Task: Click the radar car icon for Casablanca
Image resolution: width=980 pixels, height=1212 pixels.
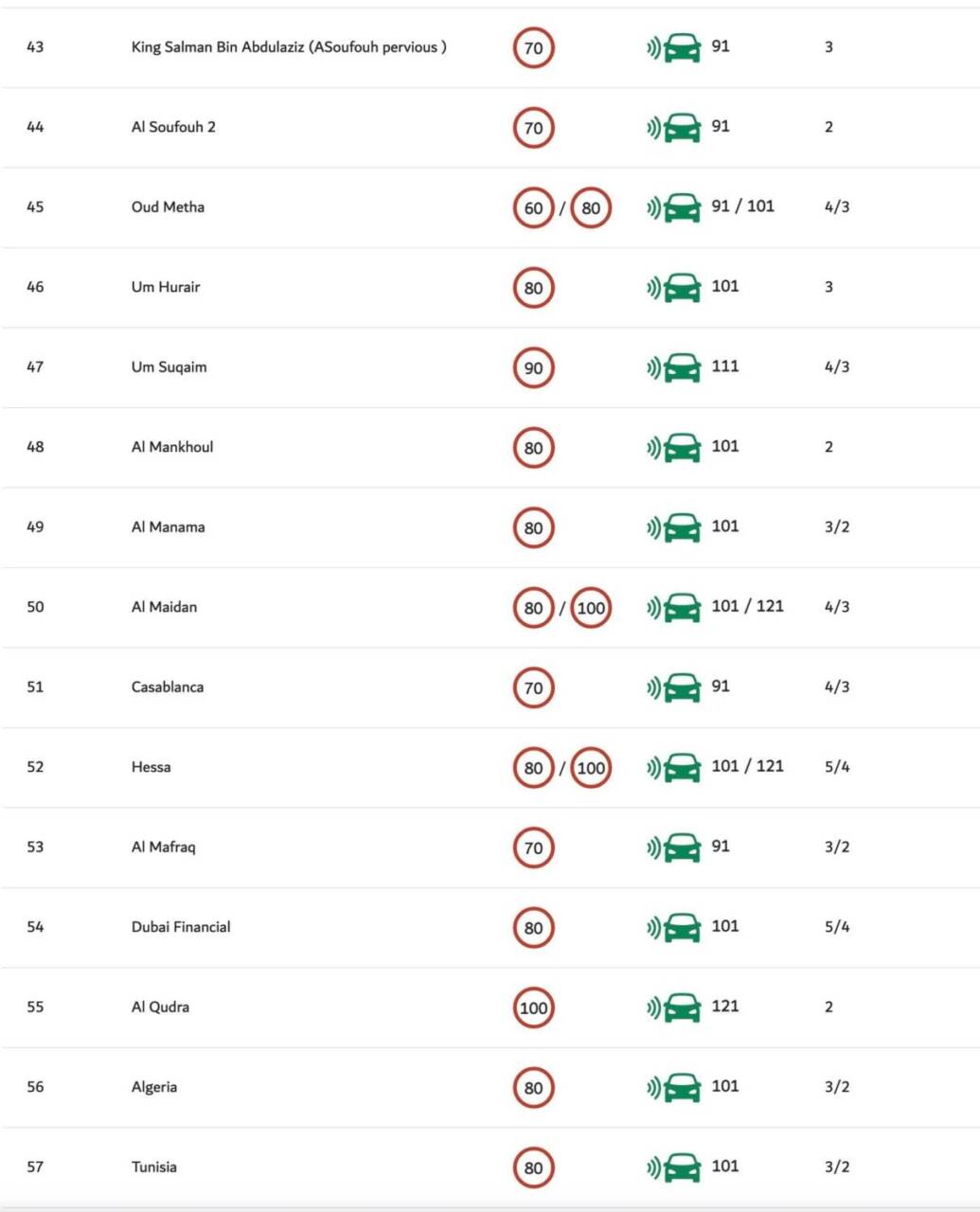Action: point(674,686)
